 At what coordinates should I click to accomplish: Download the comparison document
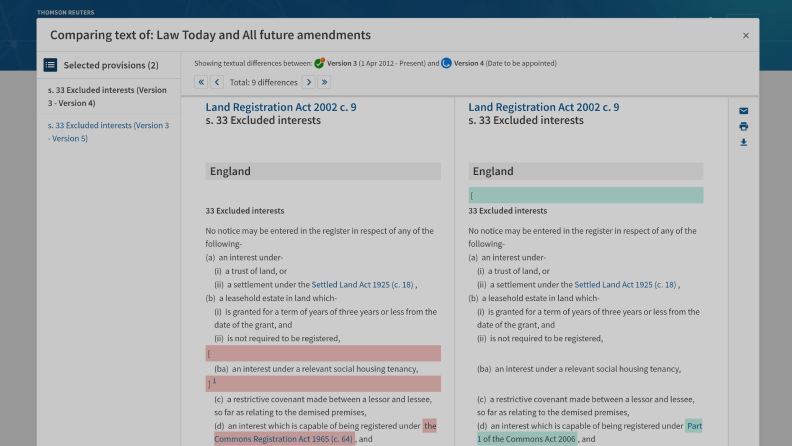pyautogui.click(x=743, y=142)
